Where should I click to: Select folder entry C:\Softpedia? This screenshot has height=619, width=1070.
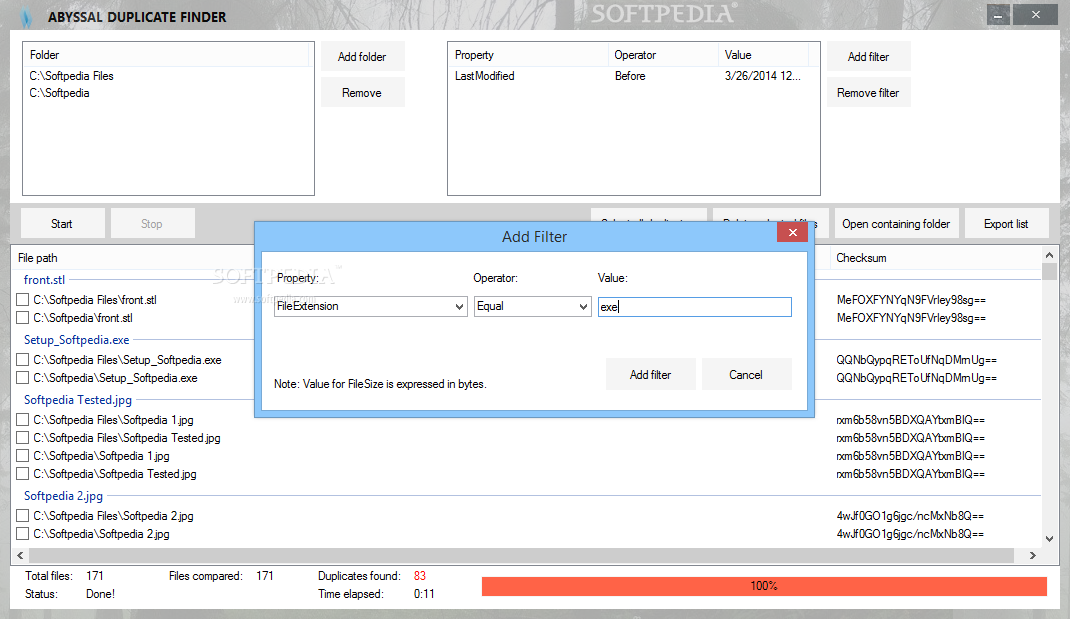coord(59,93)
